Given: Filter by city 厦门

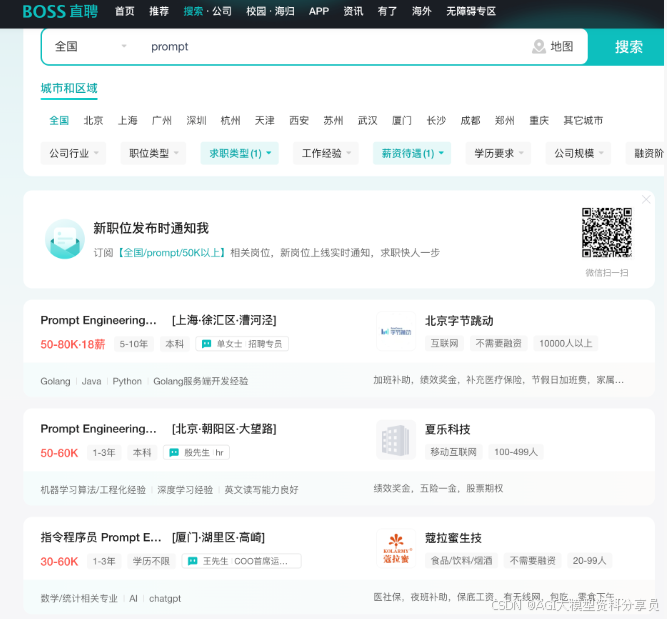Looking at the screenshot, I should (402, 120).
